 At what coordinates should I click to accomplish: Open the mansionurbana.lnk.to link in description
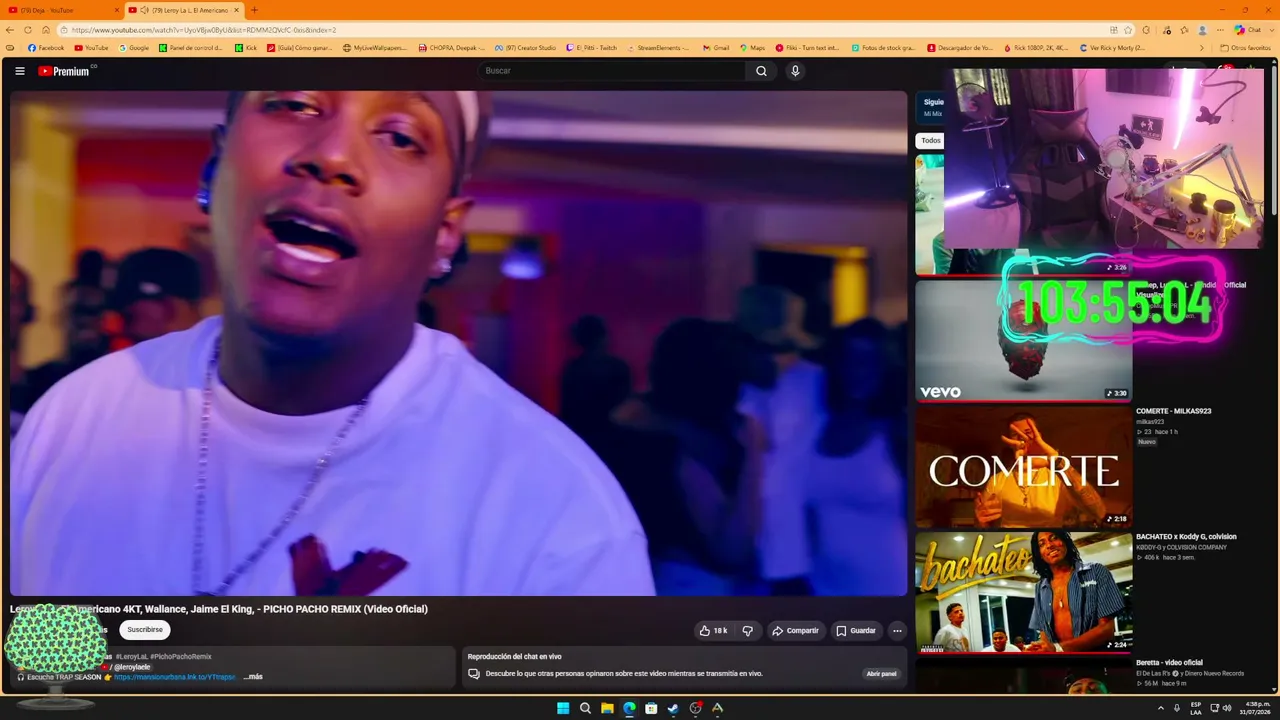[x=175, y=677]
